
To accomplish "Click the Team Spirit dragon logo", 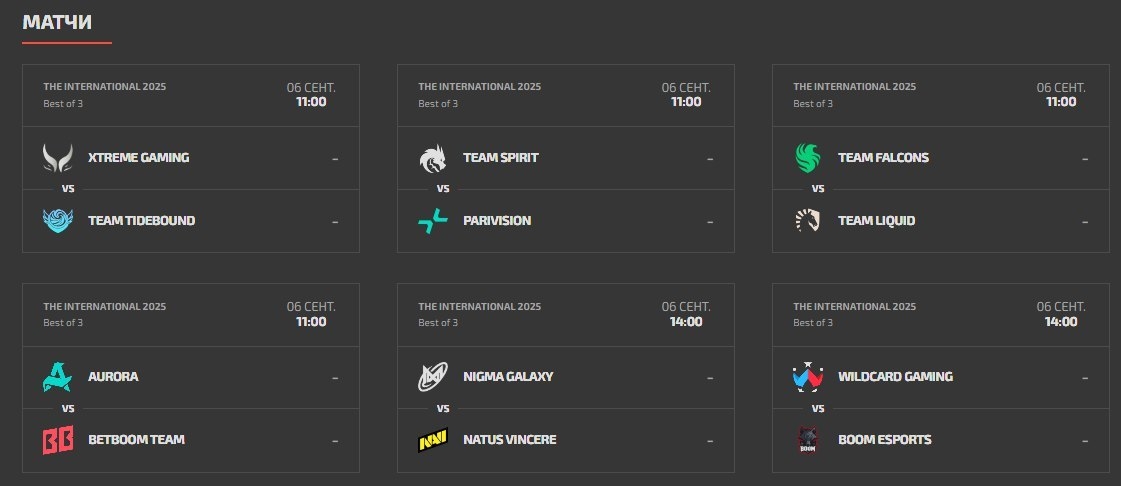I will click(432, 158).
